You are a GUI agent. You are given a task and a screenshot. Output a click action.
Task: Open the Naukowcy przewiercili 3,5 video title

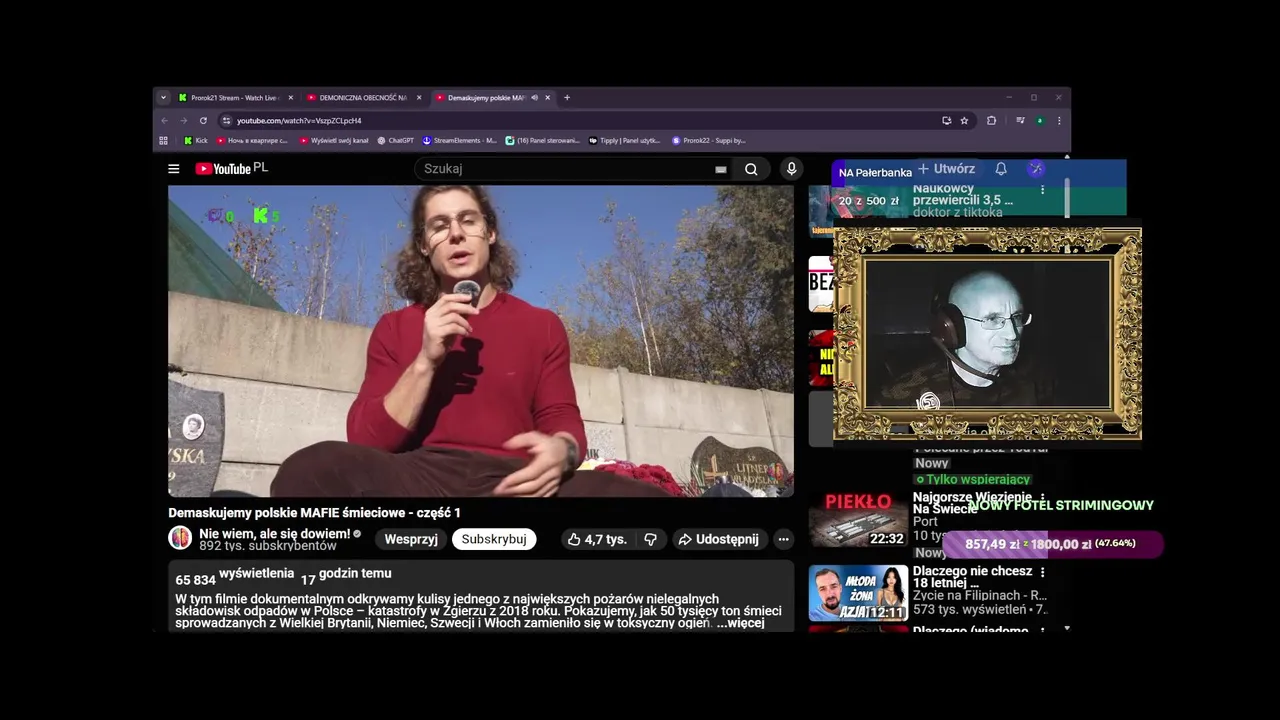click(963, 194)
